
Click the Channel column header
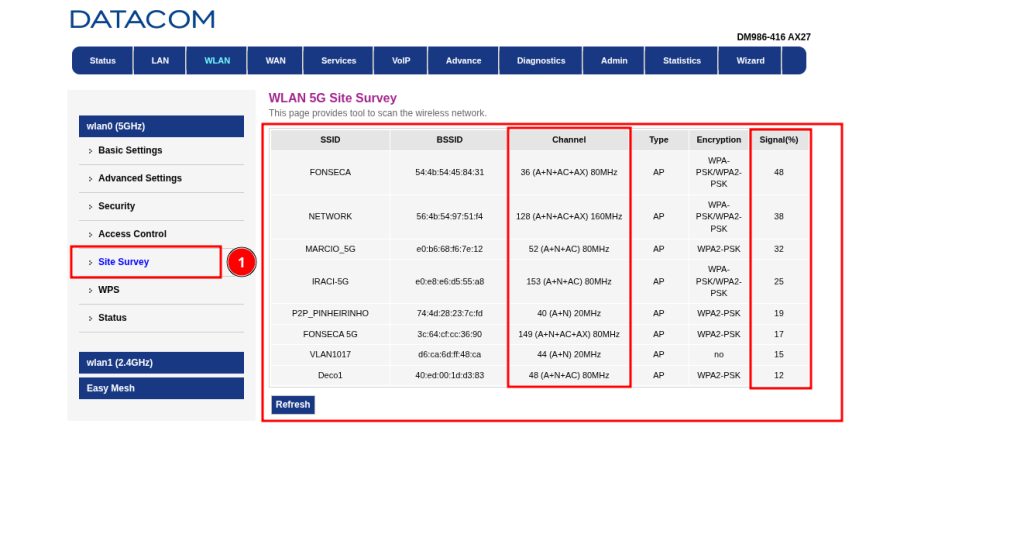tap(569, 140)
